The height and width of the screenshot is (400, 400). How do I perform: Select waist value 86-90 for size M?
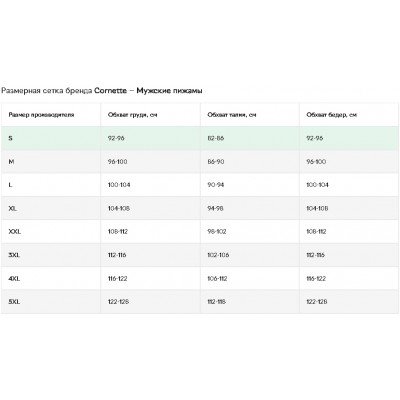pos(216,162)
